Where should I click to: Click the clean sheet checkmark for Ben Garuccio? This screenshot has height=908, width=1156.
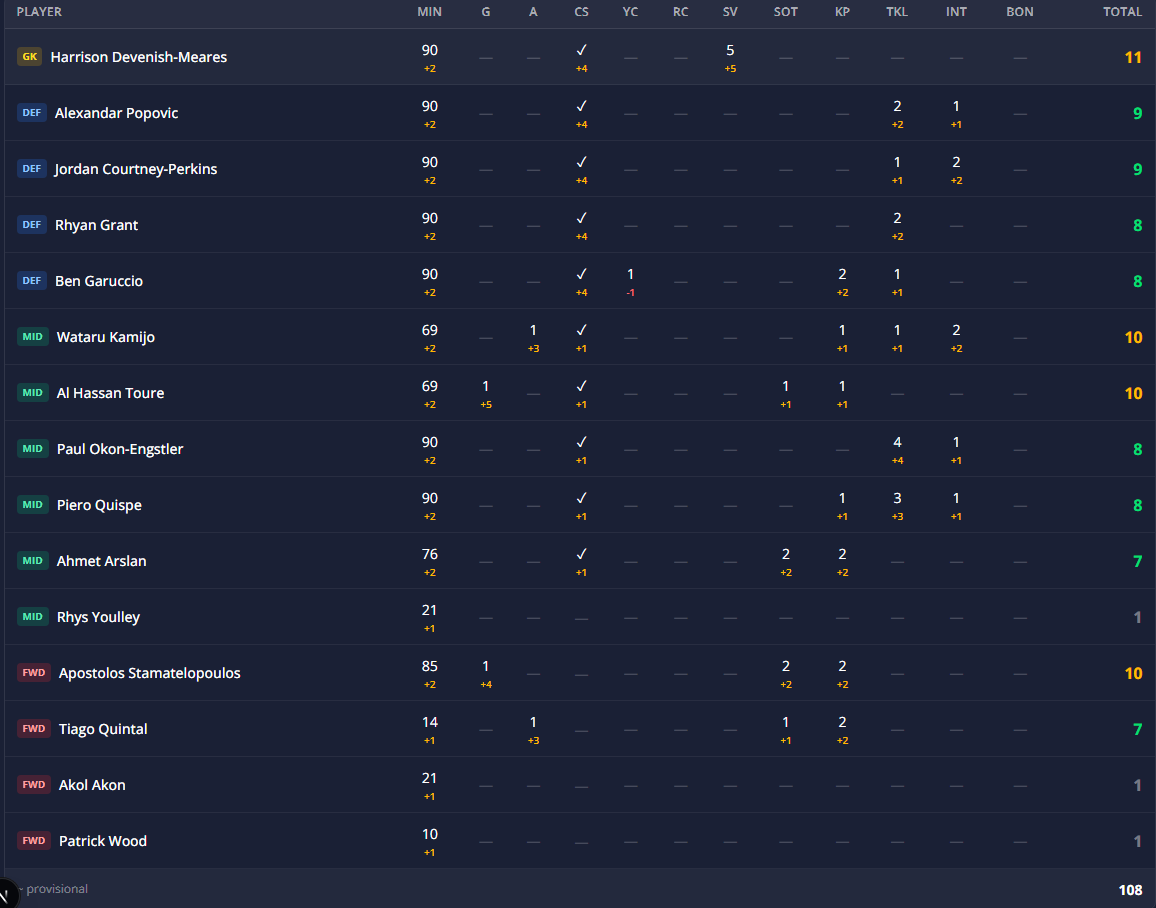[582, 274]
